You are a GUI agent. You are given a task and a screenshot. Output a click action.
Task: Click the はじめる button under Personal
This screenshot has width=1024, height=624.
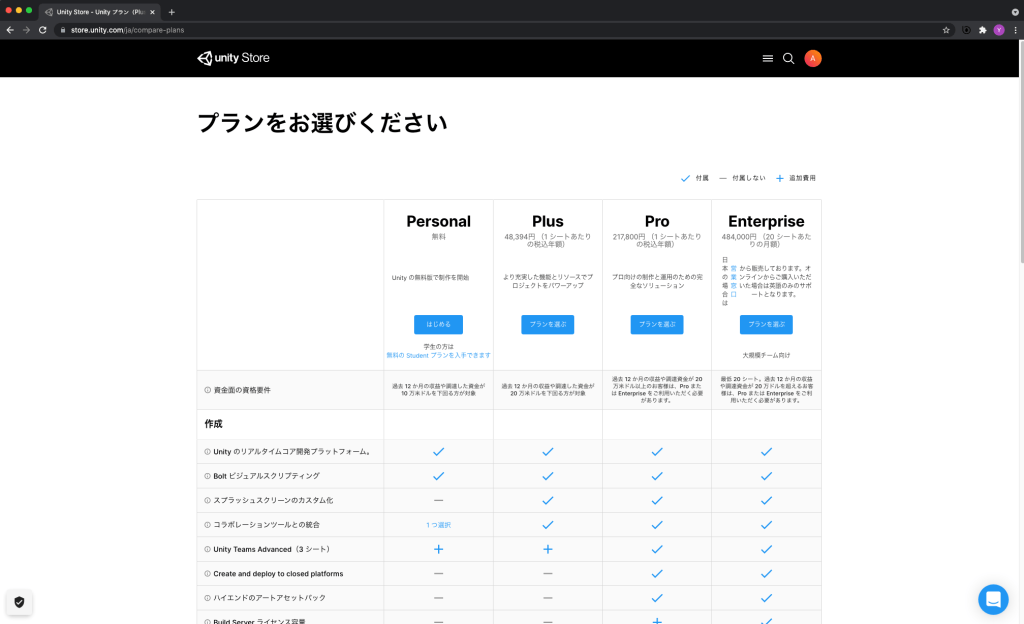point(438,324)
